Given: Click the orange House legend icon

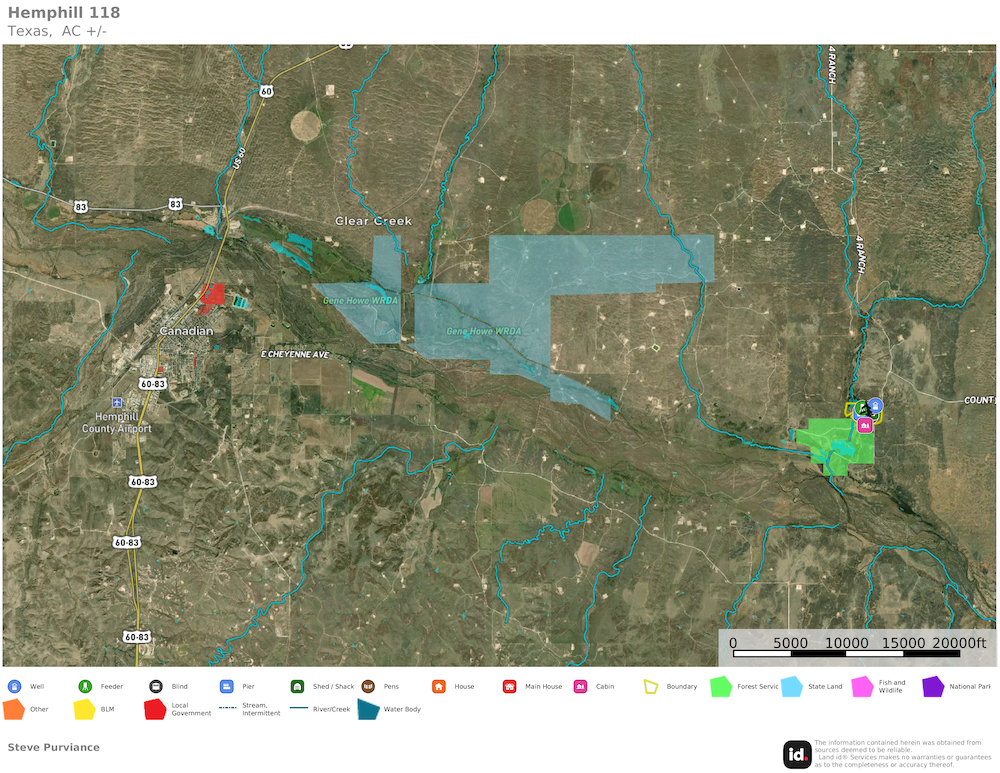Looking at the screenshot, I should pos(438,687).
